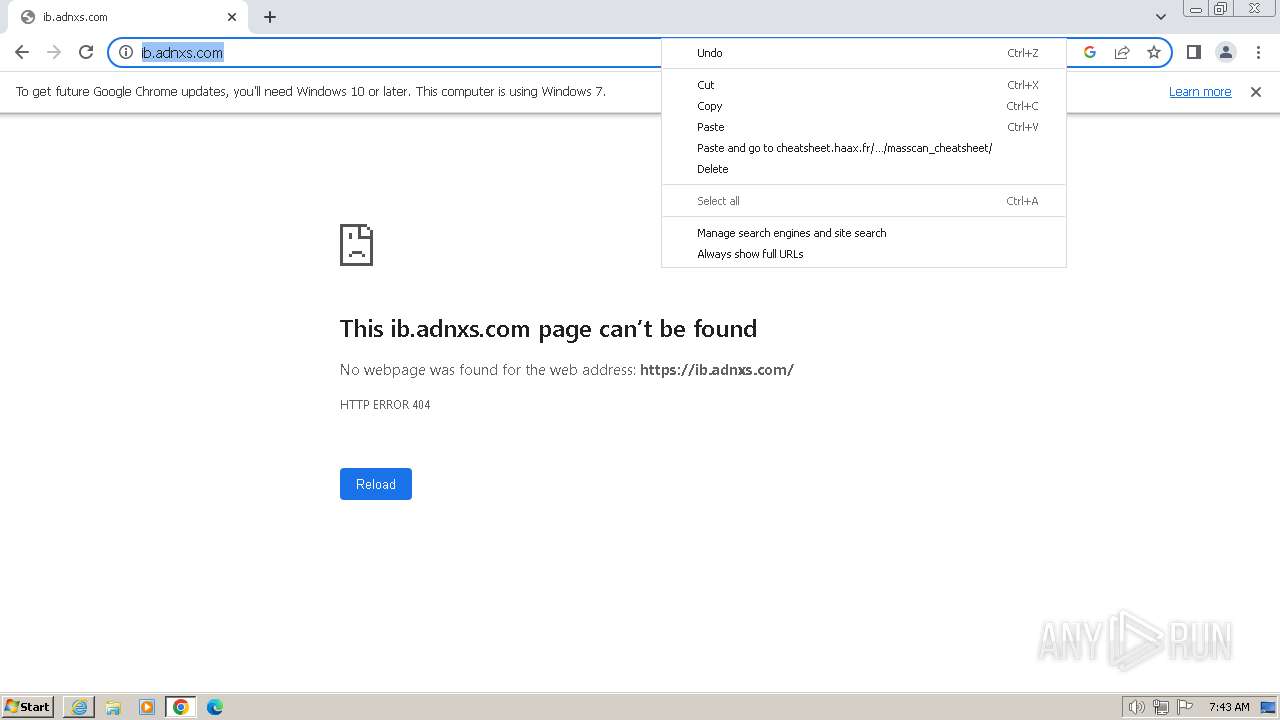Viewport: 1280px width, 720px height.
Task: Click the sad page error icon
Action: pos(357,245)
